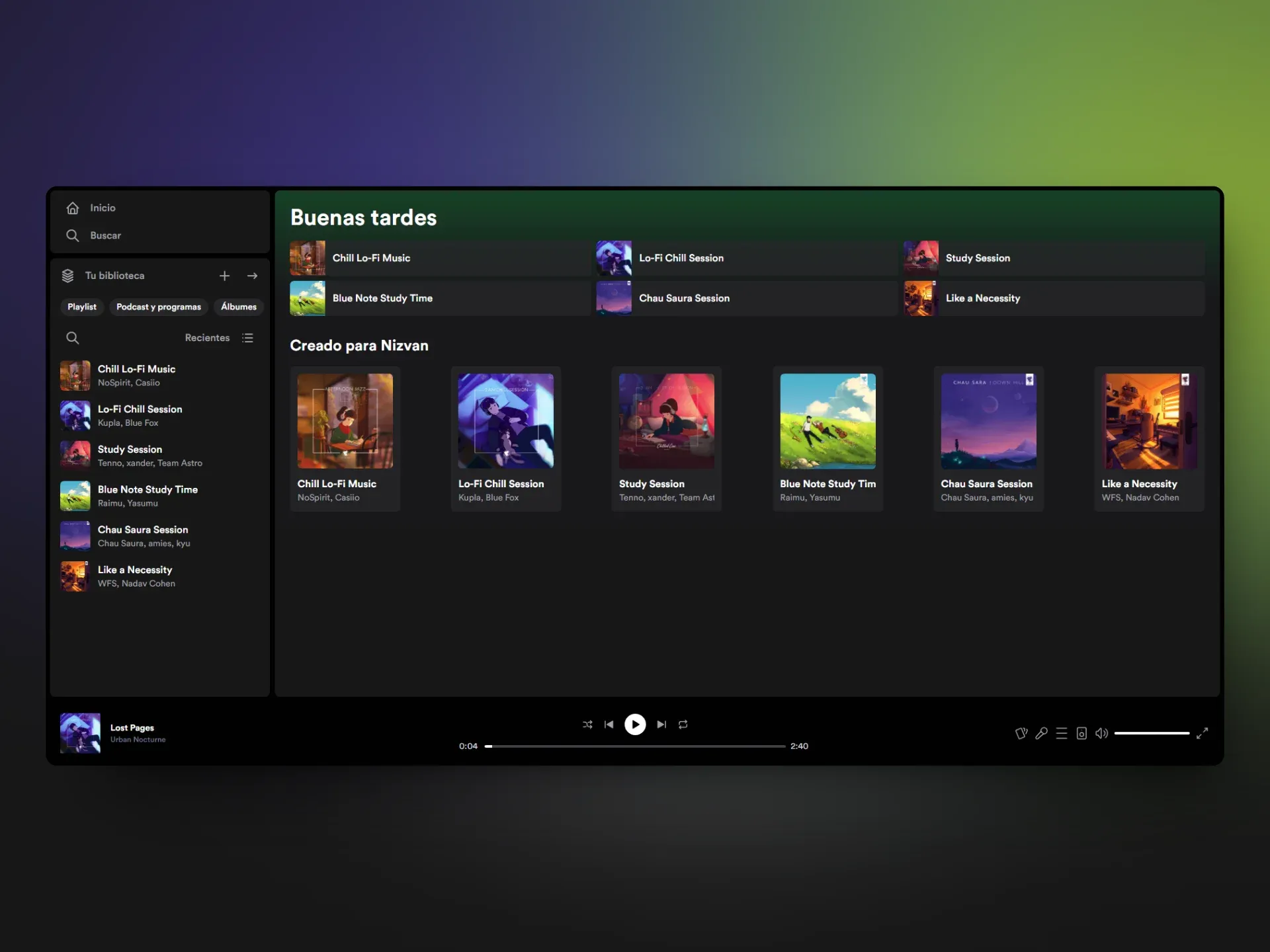
Task: Click the Lo-Fi Chill Session card cover art
Action: point(505,421)
